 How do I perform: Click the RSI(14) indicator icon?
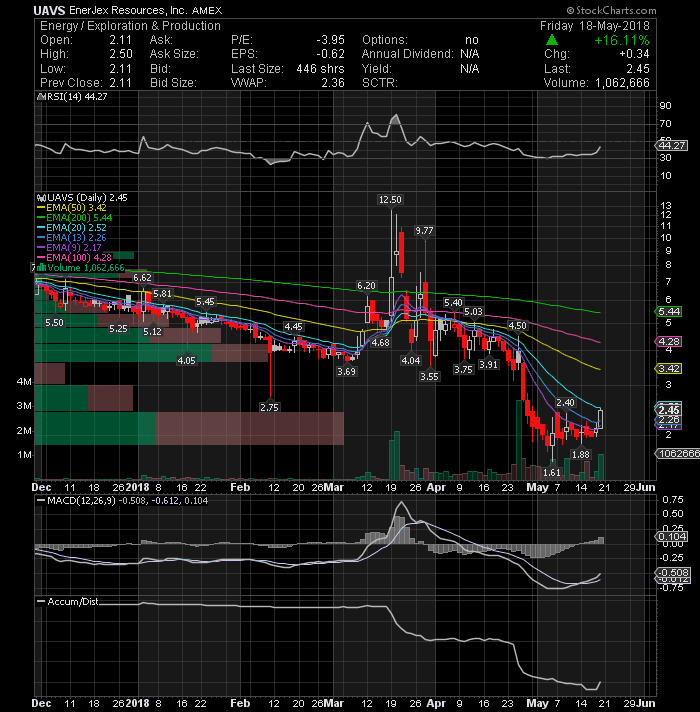(41, 97)
